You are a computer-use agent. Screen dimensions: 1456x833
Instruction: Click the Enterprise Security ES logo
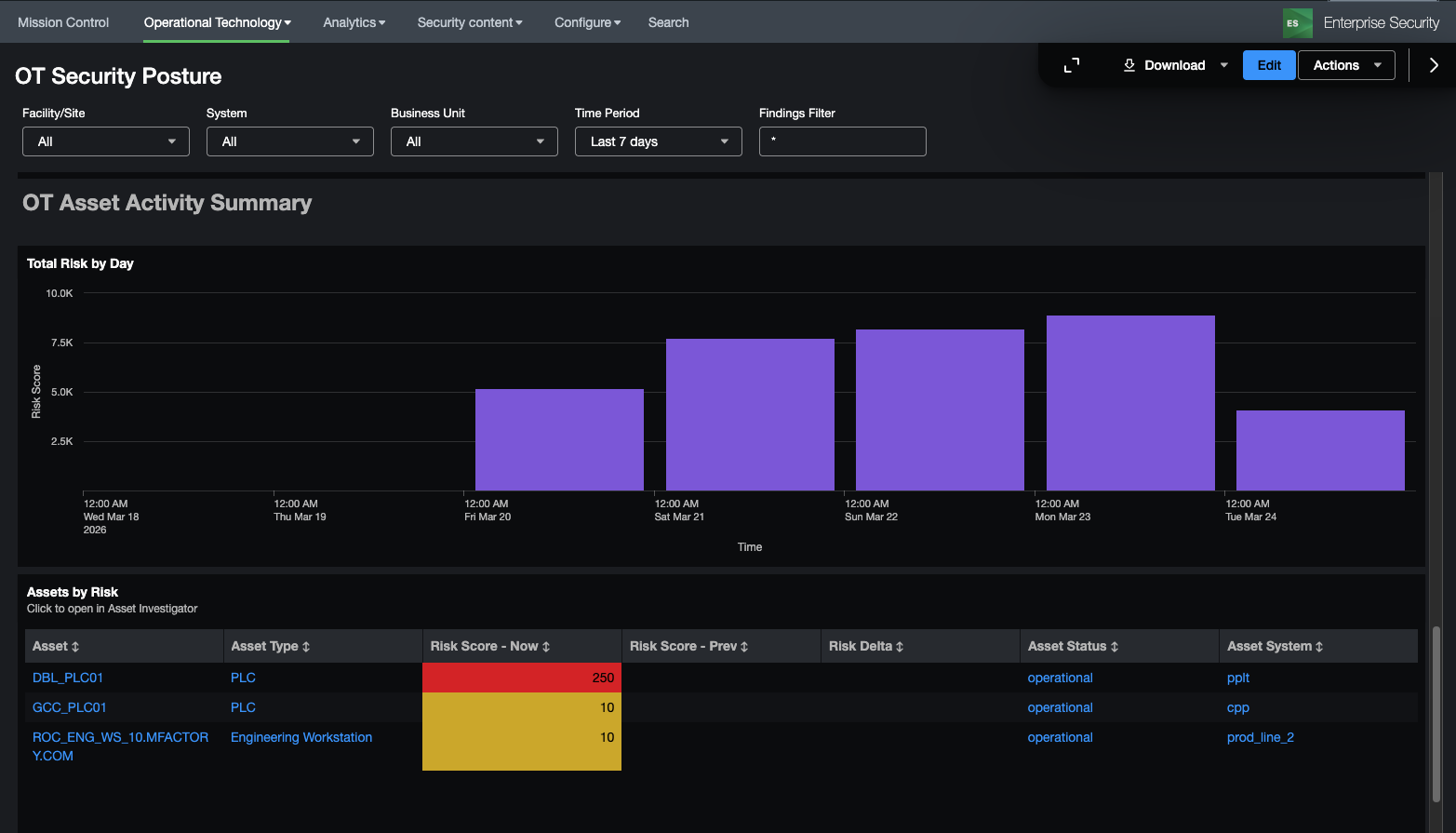coord(1296,23)
